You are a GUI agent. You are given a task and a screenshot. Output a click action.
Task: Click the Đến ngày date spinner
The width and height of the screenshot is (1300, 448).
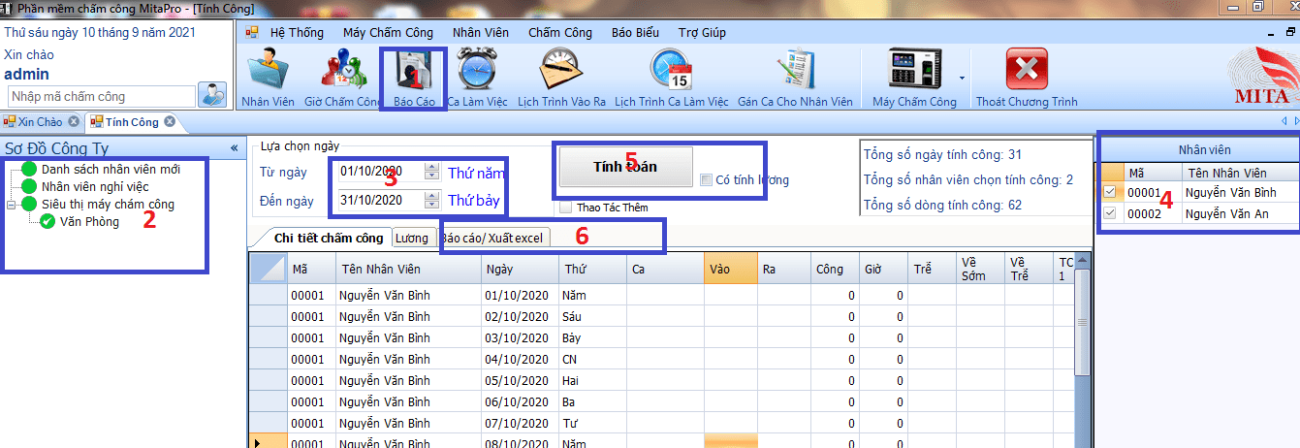(432, 200)
